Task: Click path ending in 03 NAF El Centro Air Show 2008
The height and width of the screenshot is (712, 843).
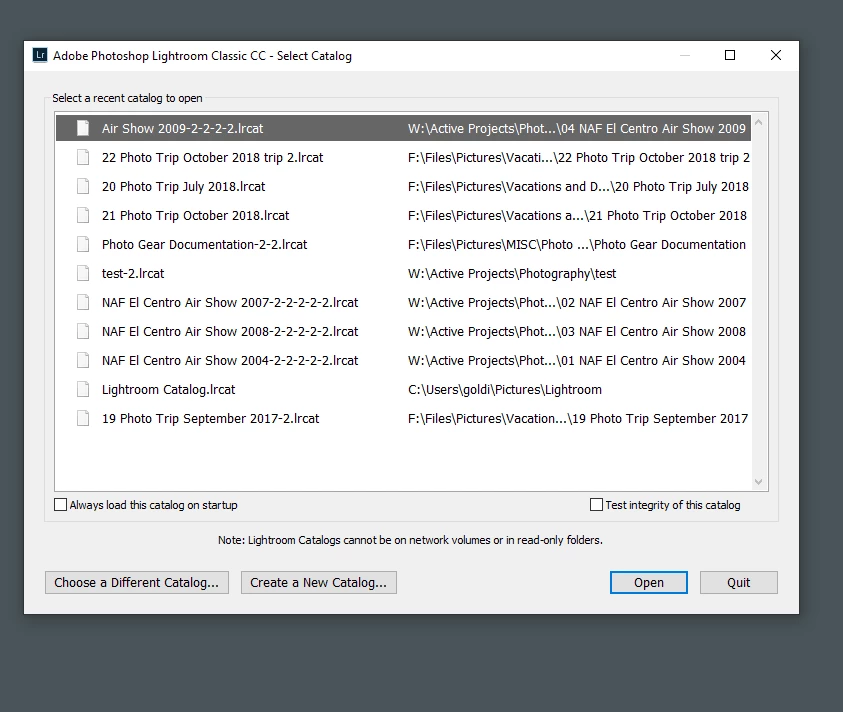Action: [576, 332]
